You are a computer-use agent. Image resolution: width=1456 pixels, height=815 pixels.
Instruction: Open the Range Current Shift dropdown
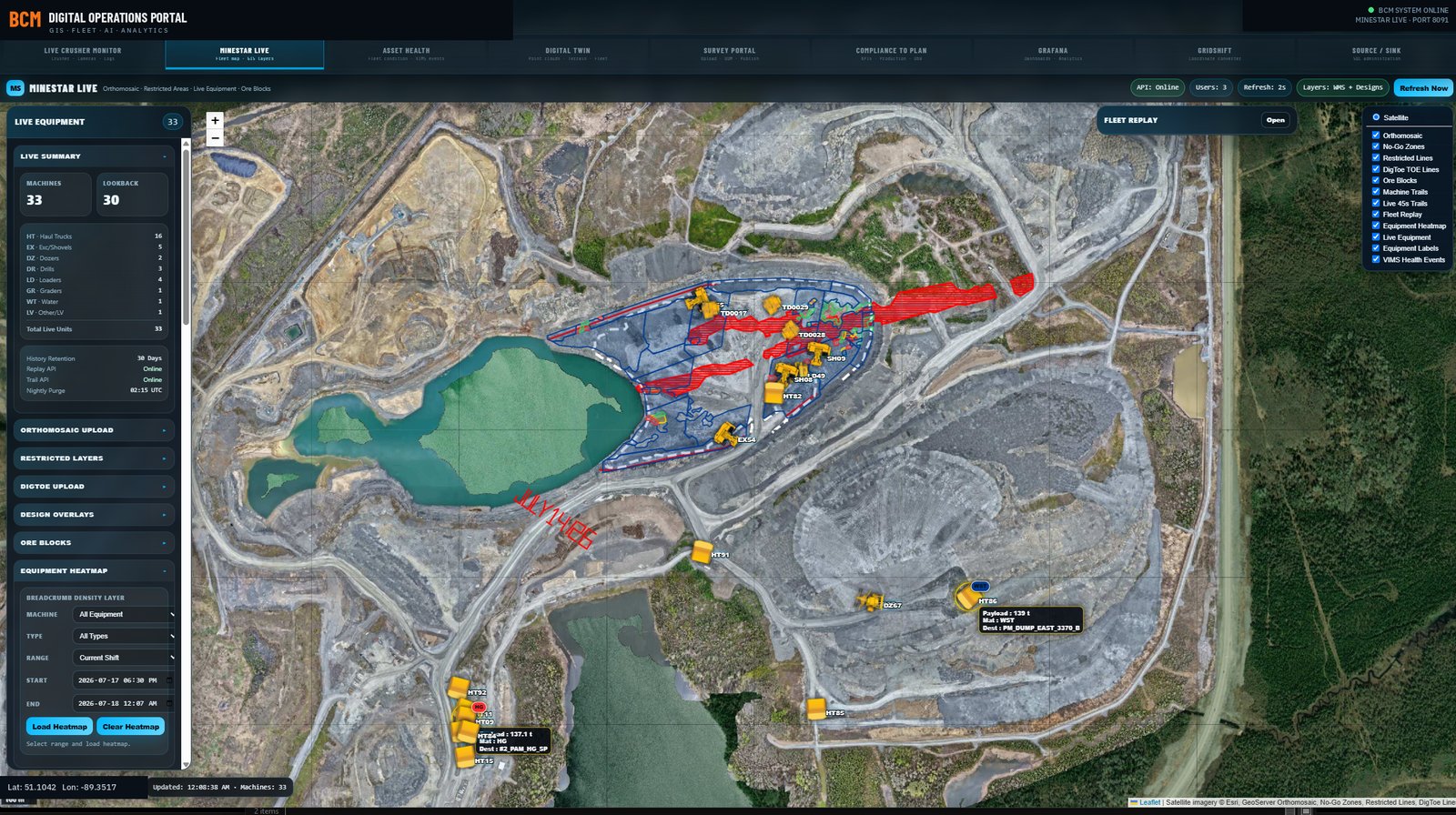[x=124, y=658]
